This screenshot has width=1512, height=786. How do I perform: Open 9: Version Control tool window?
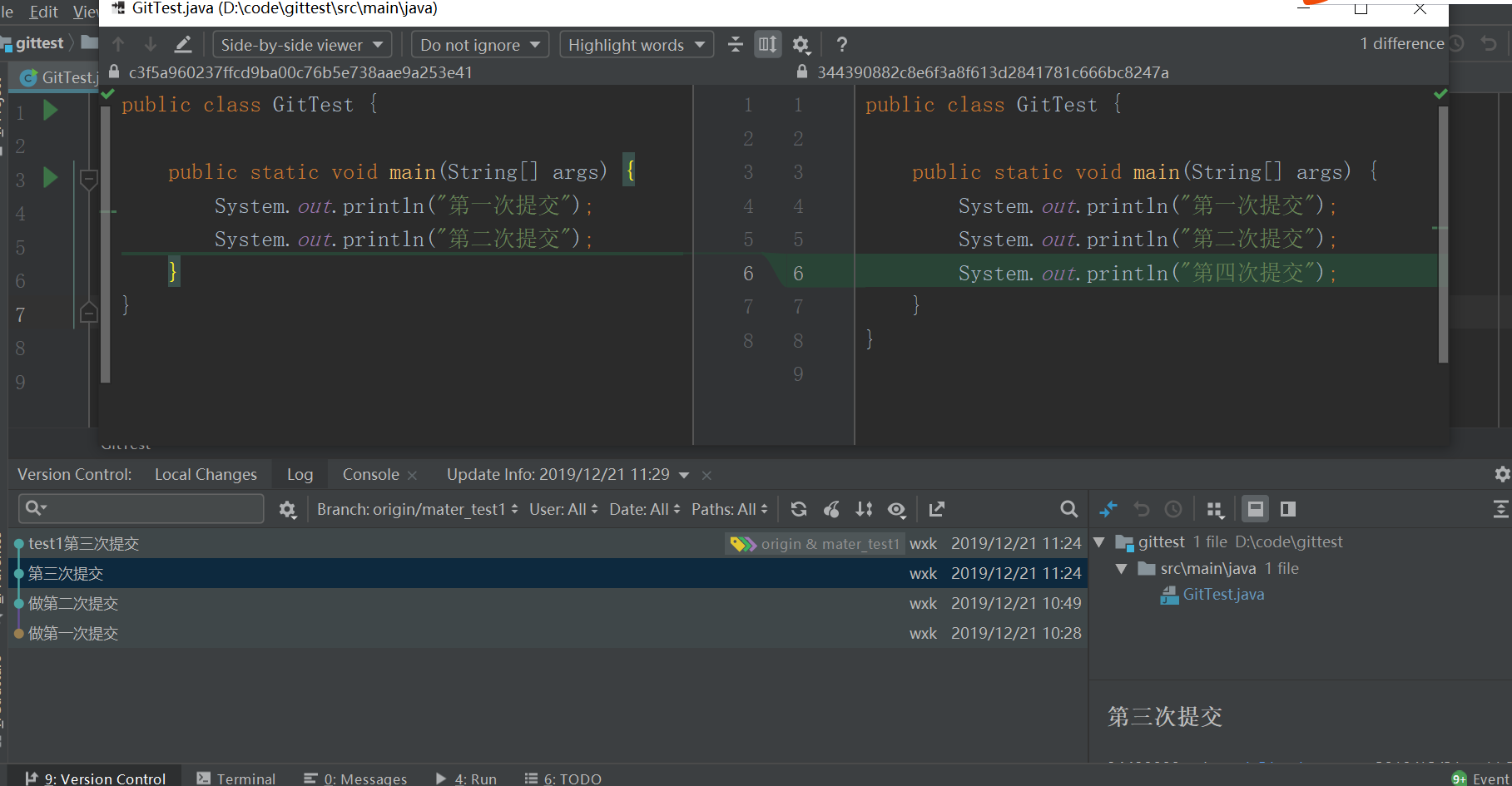96,779
